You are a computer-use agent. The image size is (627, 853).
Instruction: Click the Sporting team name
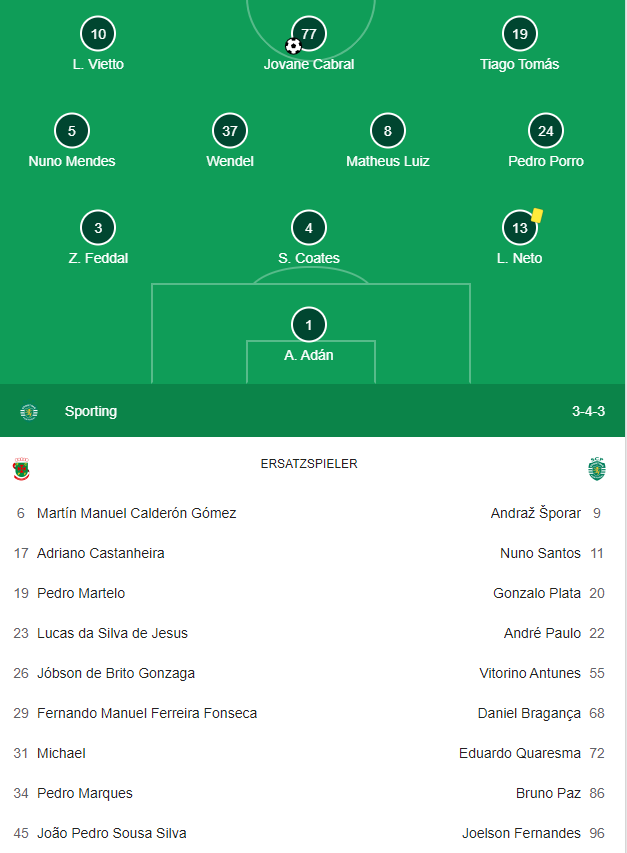click(x=91, y=411)
